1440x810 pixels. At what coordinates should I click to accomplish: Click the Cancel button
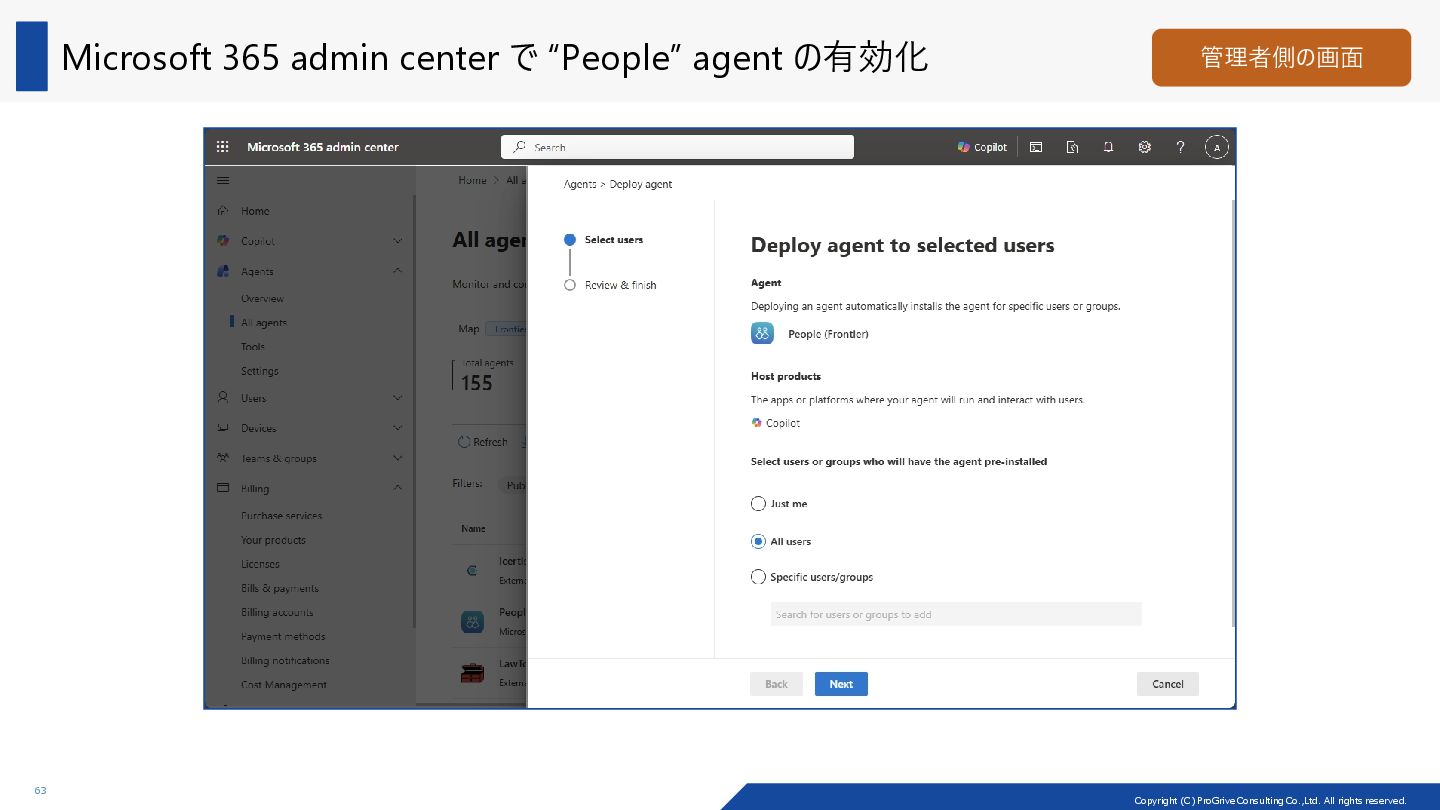tap(1168, 684)
